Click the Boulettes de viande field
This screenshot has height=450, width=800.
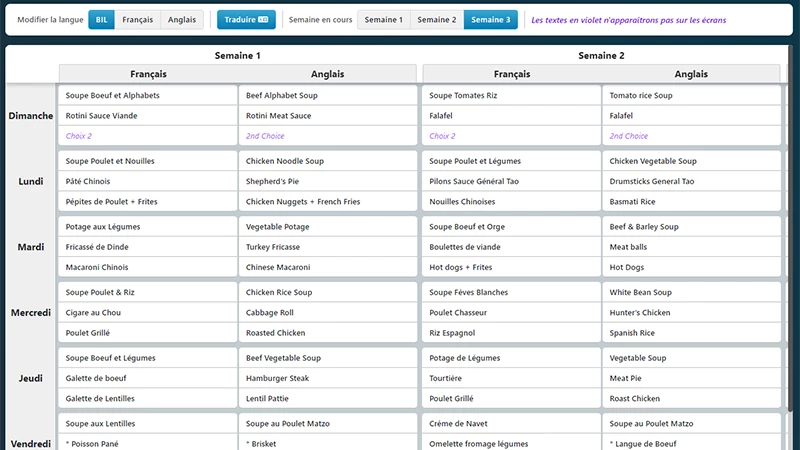click(511, 247)
